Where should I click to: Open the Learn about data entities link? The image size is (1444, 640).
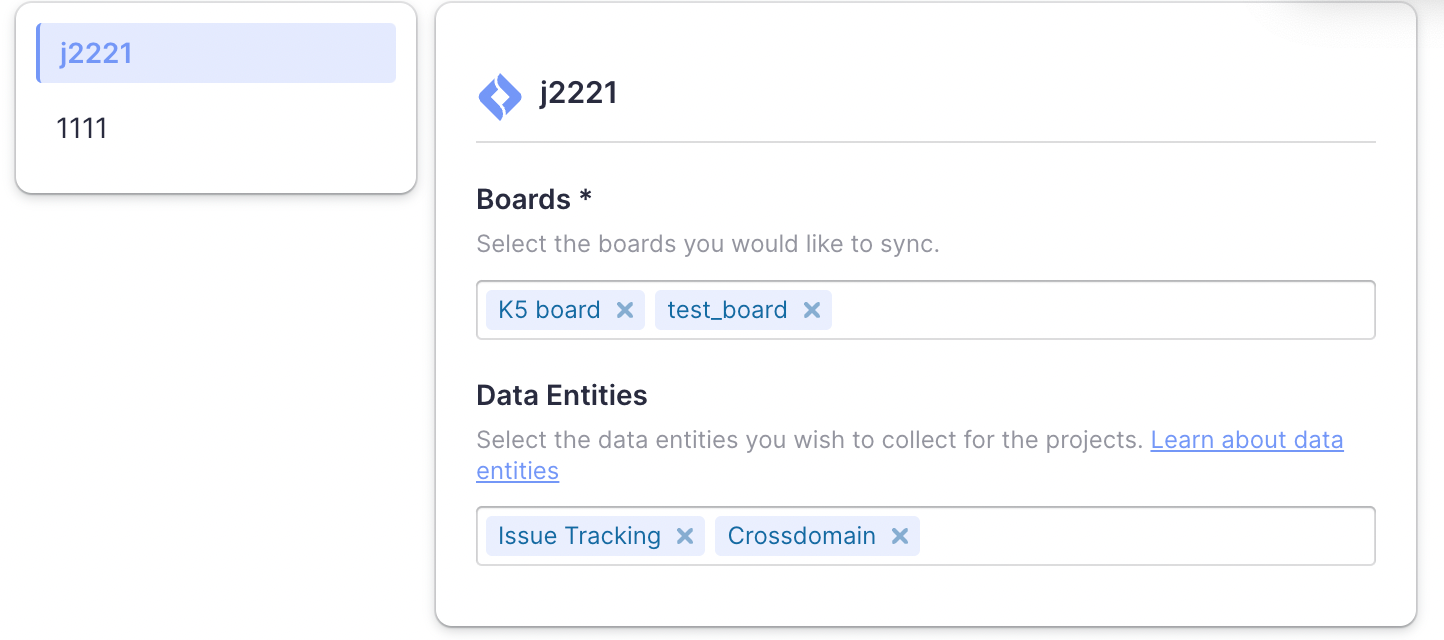tap(1247, 439)
